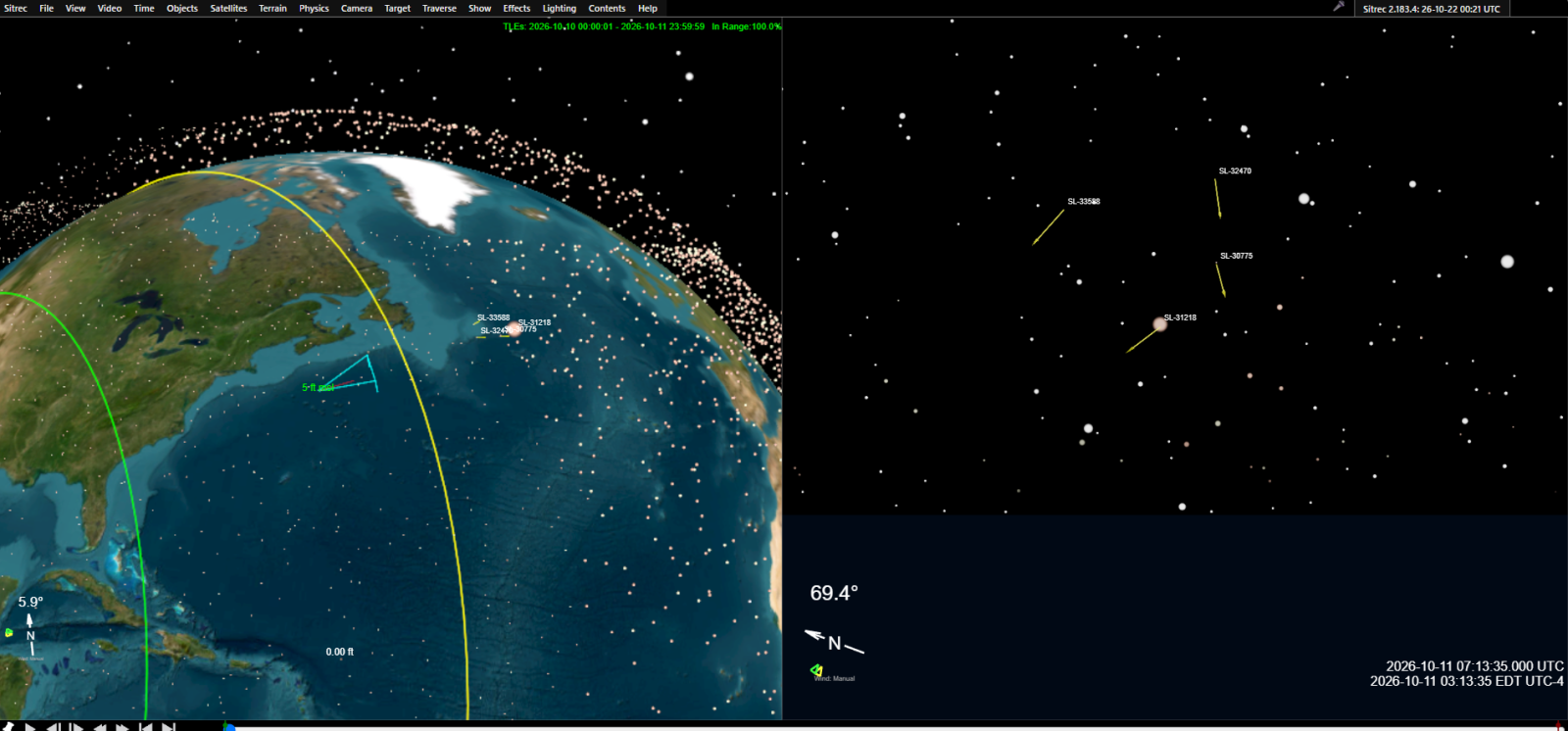This screenshot has height=731, width=1568.
Task: Open the Contents menu
Action: pos(607,8)
